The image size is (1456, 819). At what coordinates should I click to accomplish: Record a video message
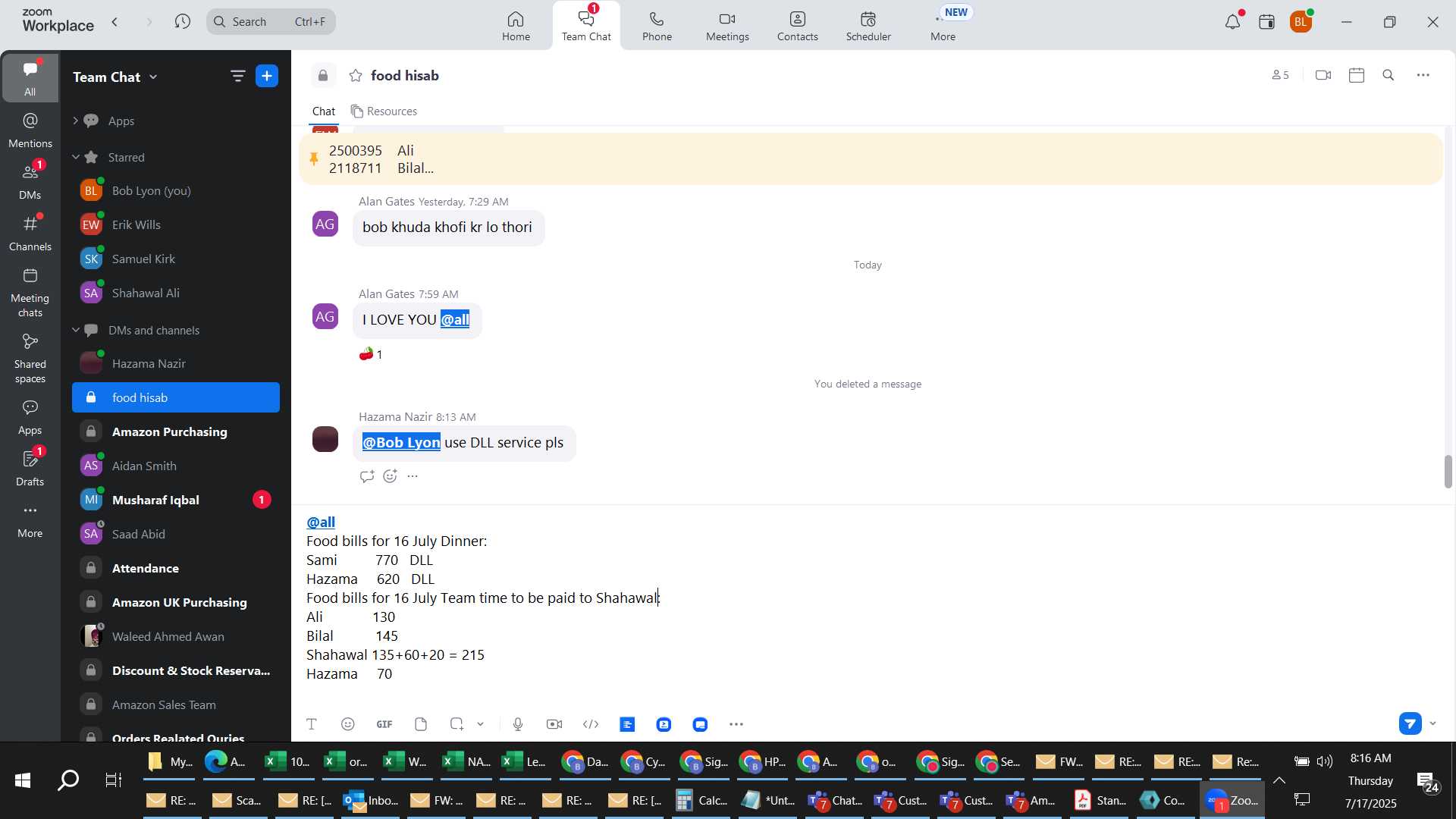pos(554,725)
